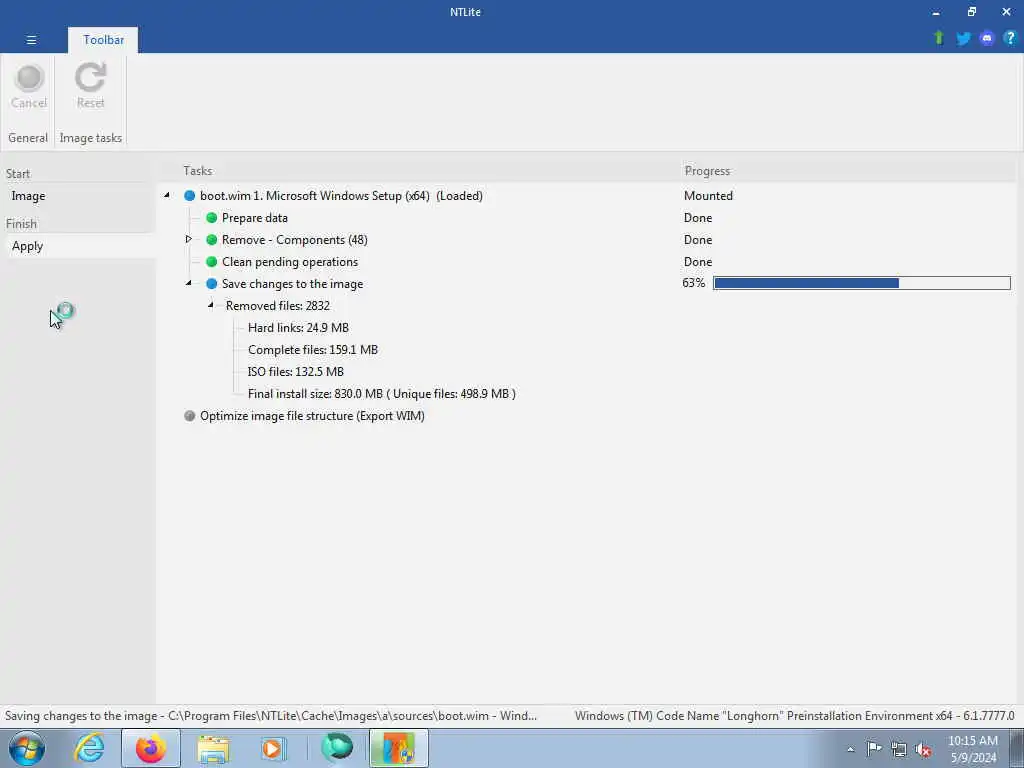
Task: Open the hamburger menu button
Action: point(31,40)
